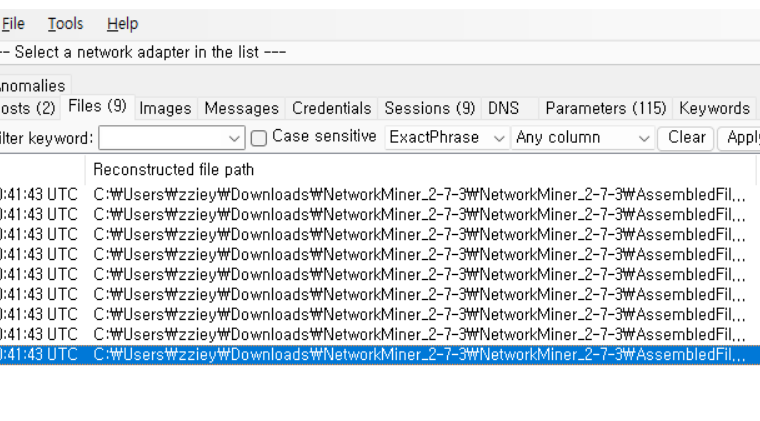Image resolution: width=760 pixels, height=421 pixels.
Task: Expand the filter keyword dropdown arrow
Action: (235, 139)
